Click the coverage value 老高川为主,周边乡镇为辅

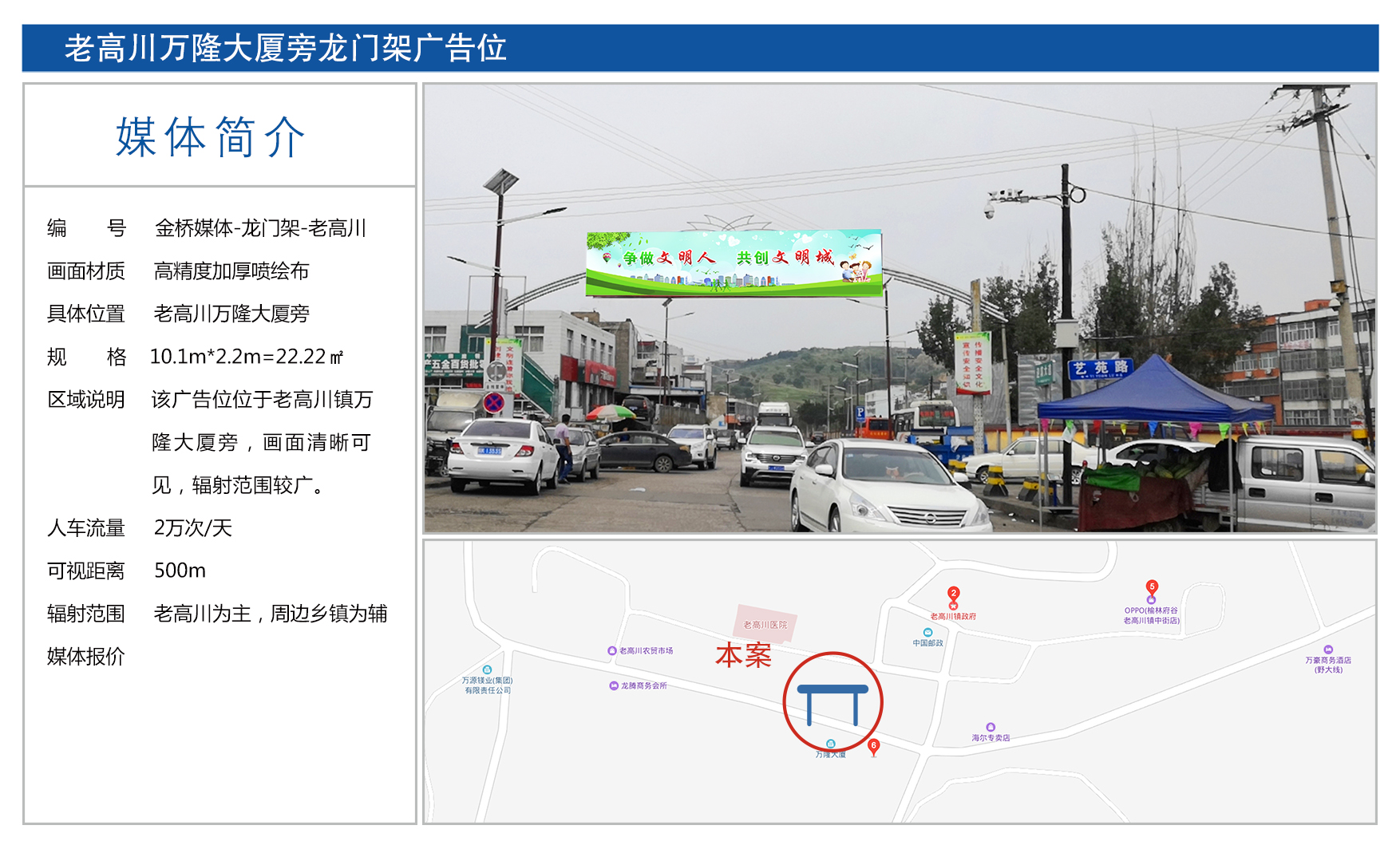point(271,614)
